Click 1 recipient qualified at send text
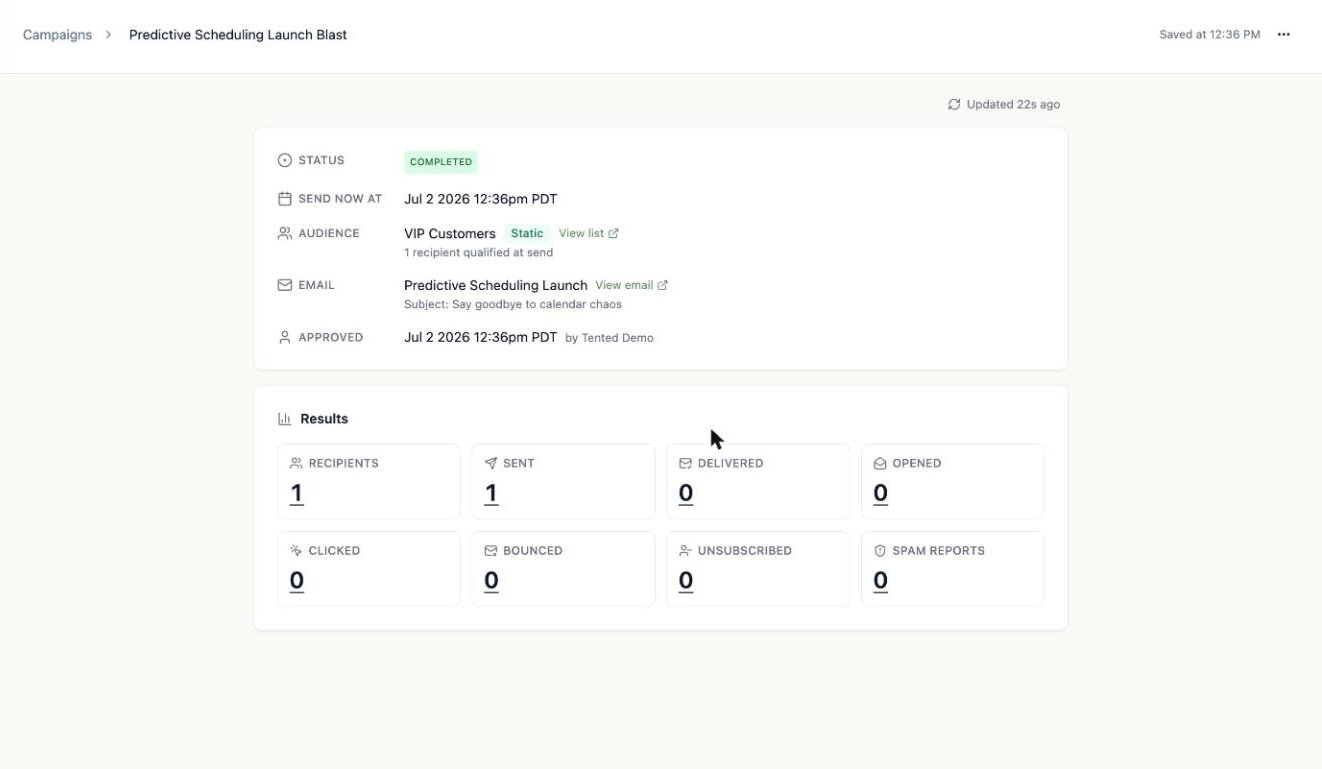 coord(478,252)
